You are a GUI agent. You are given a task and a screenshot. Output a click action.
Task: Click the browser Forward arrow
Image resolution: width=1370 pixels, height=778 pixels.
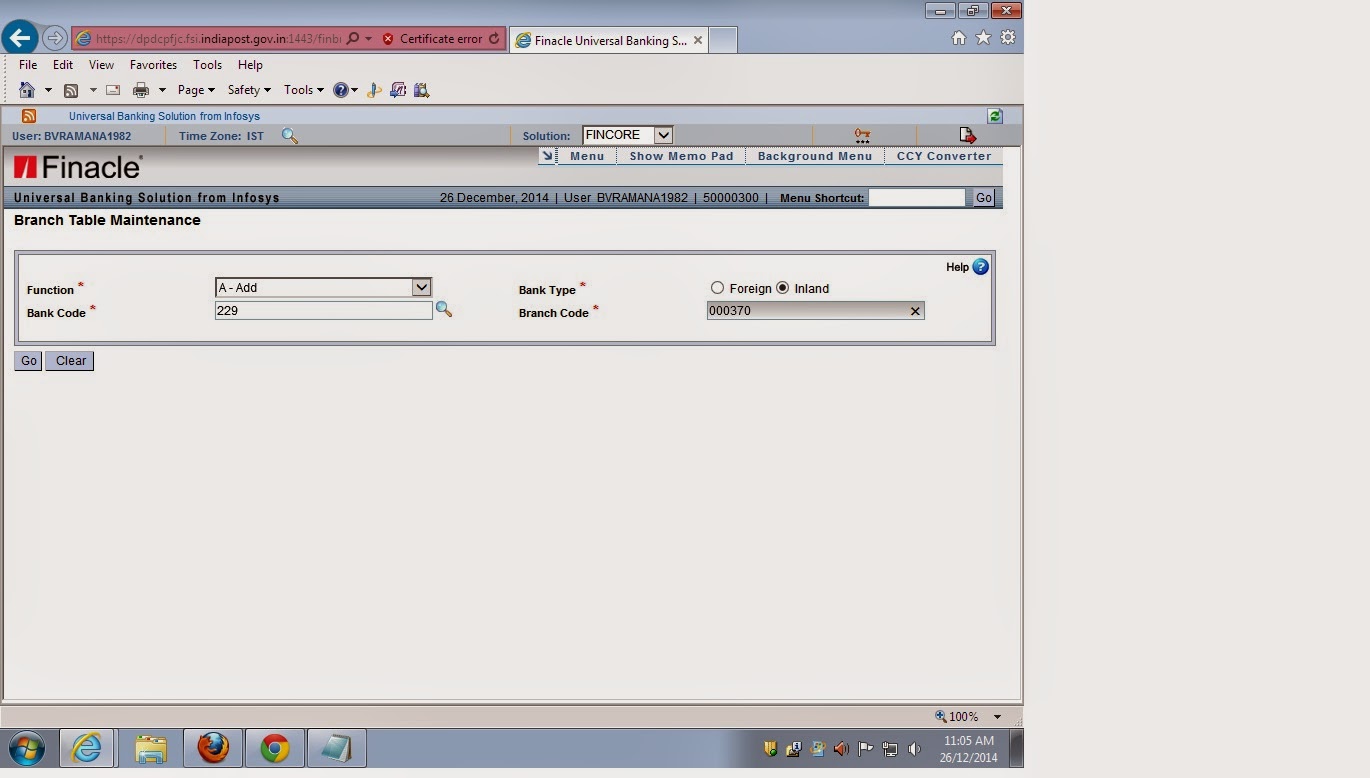click(x=55, y=39)
